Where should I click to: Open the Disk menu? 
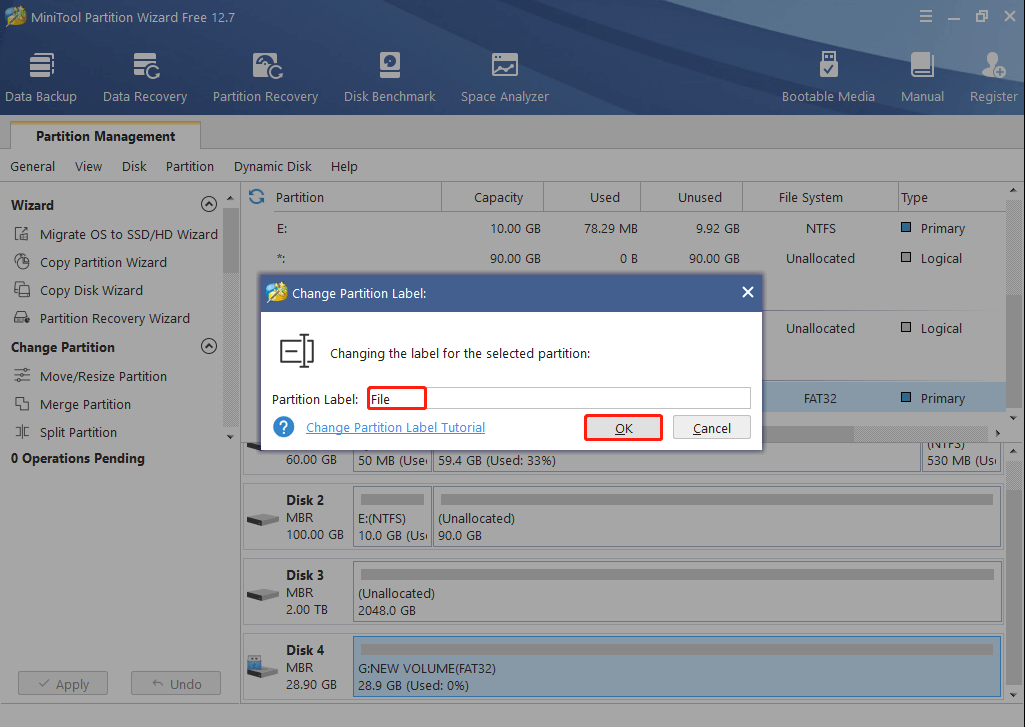(134, 167)
